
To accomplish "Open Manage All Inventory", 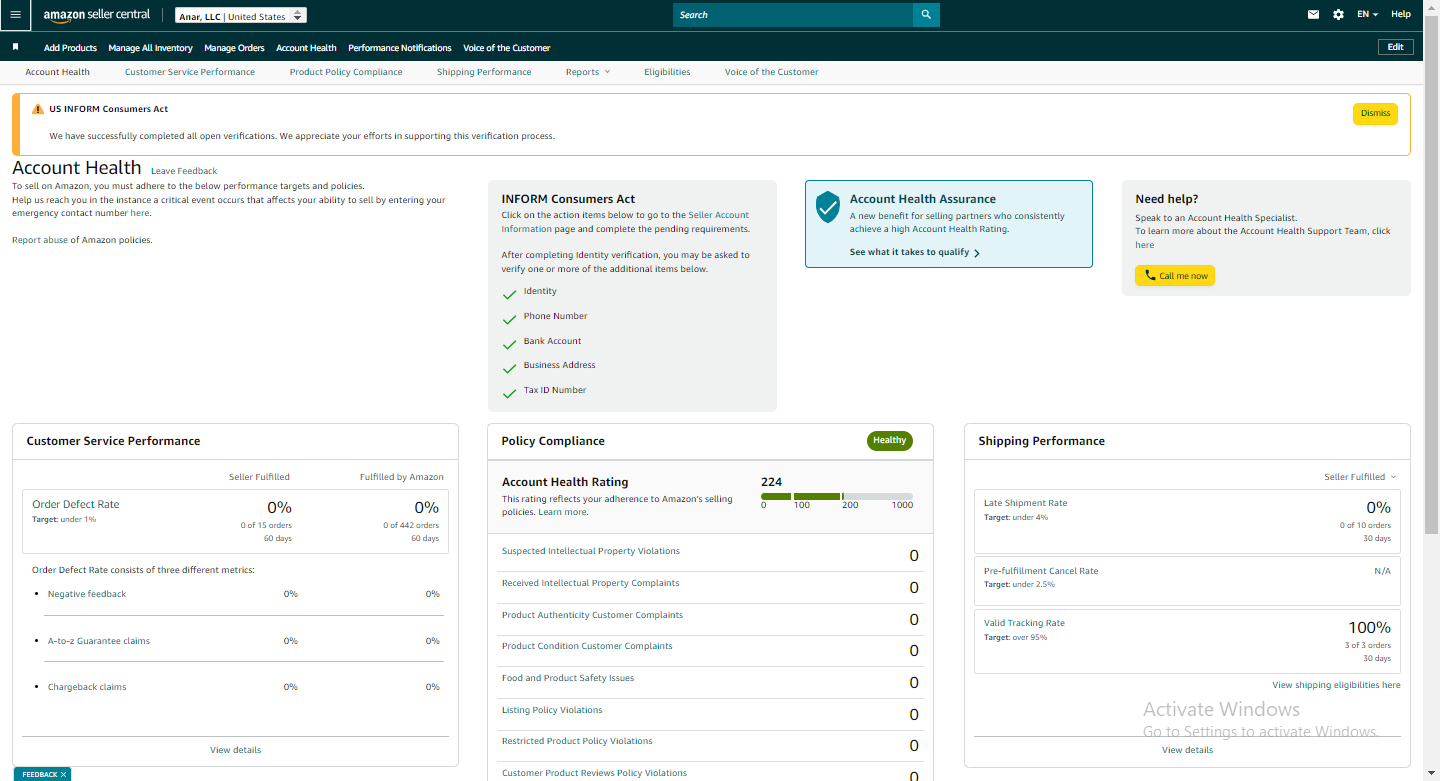I will coord(150,48).
